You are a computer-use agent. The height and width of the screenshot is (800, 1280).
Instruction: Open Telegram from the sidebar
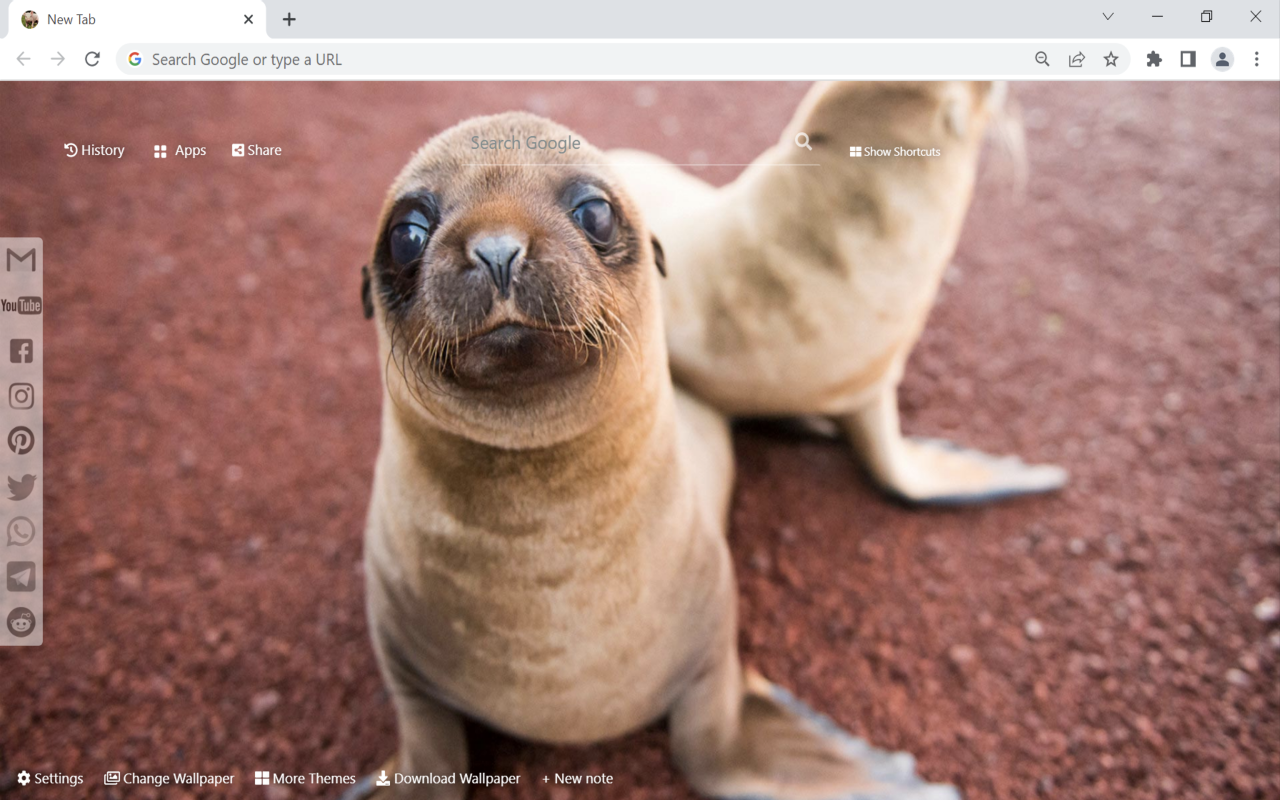point(21,577)
